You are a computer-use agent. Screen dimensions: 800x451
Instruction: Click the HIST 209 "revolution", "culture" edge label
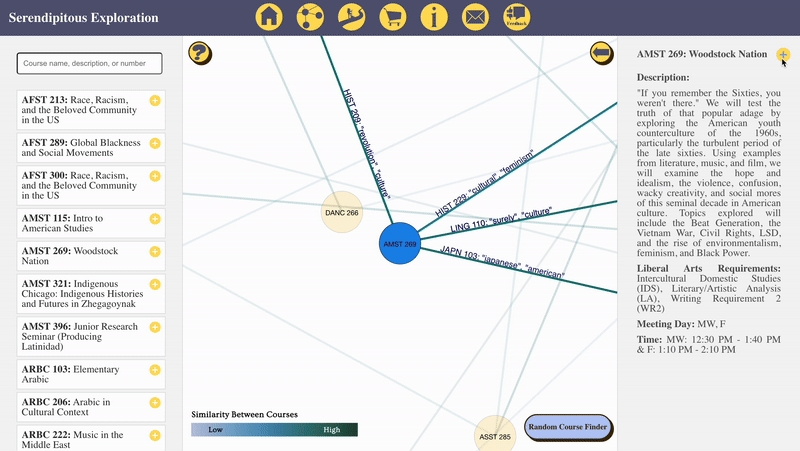coord(366,144)
